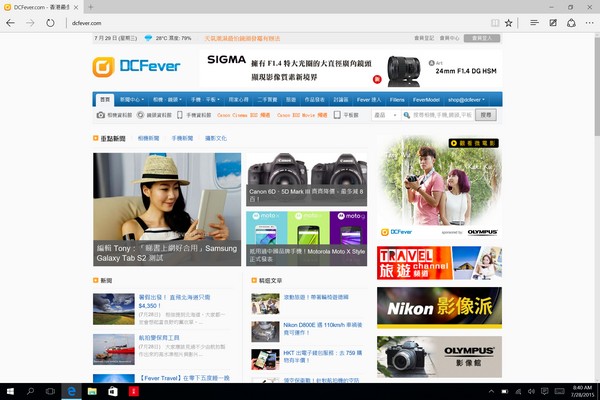Viewport: 600px width, 400px height.
Task: Click the blue magnifier search icon
Action: click(406, 115)
